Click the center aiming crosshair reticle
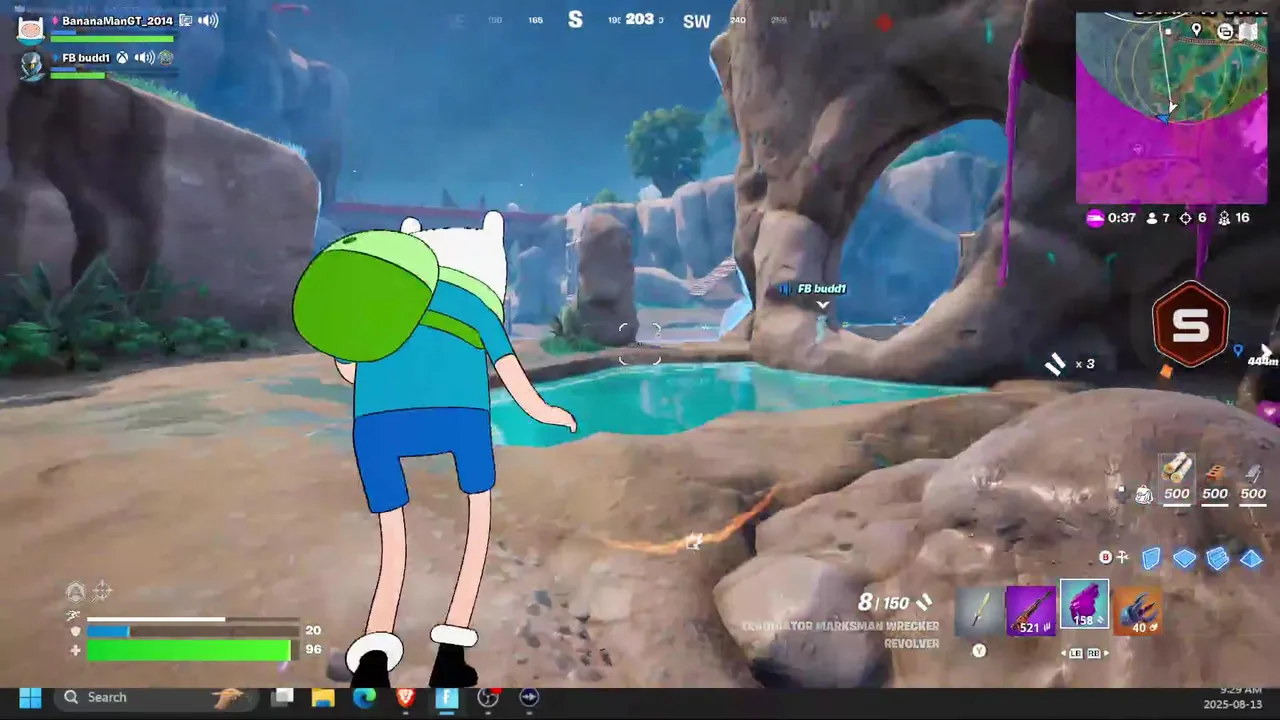This screenshot has width=1280, height=720. pos(640,344)
